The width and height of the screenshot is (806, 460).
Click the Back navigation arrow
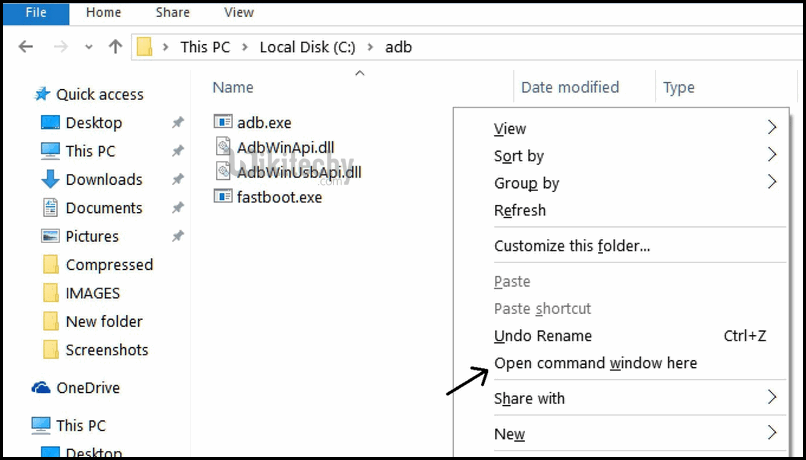point(26,47)
